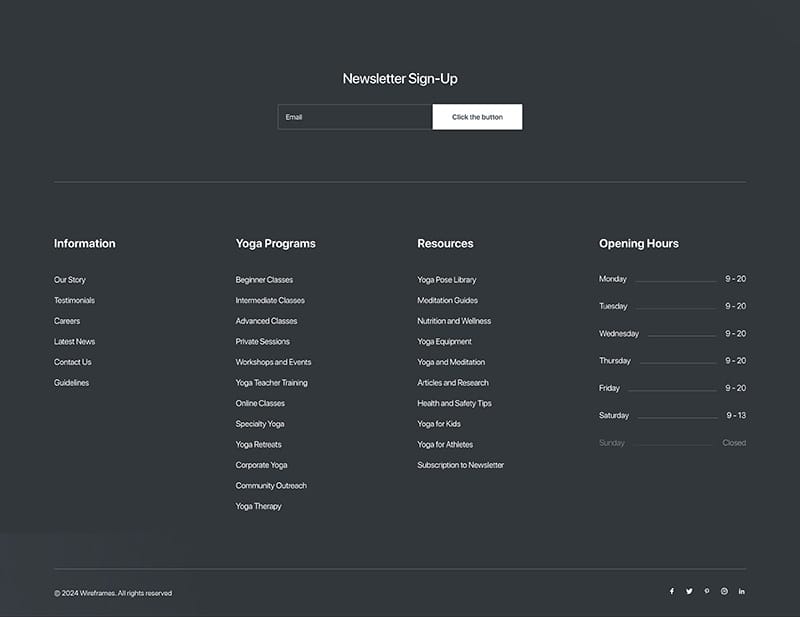Select the Yoga Therapy link
Screen dimensions: 800x617
(x=258, y=506)
